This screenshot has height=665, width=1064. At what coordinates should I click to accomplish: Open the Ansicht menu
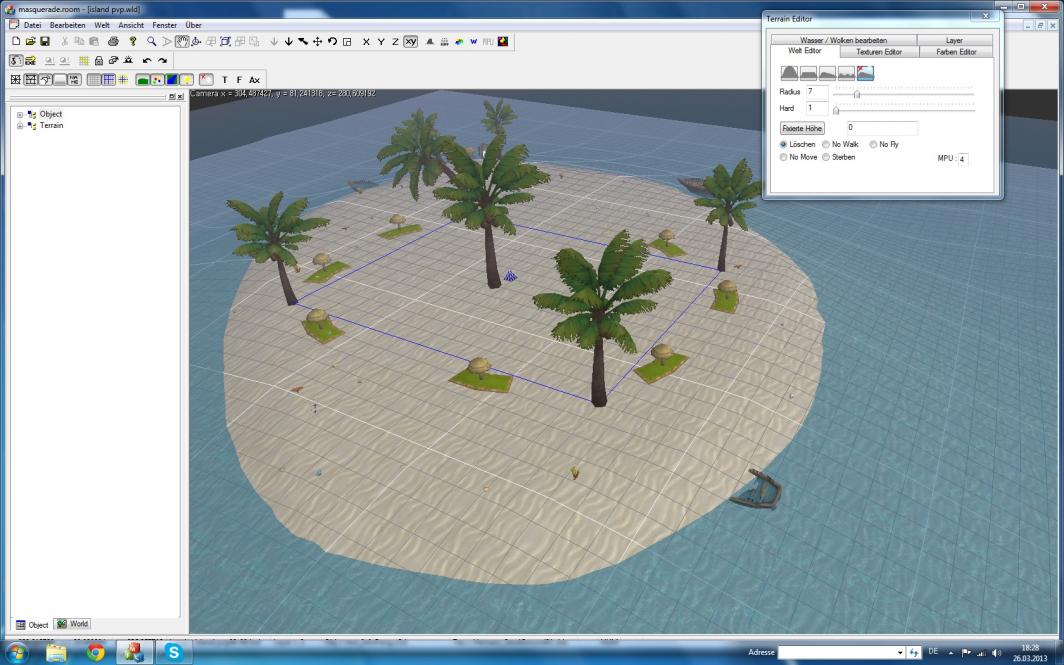131,25
